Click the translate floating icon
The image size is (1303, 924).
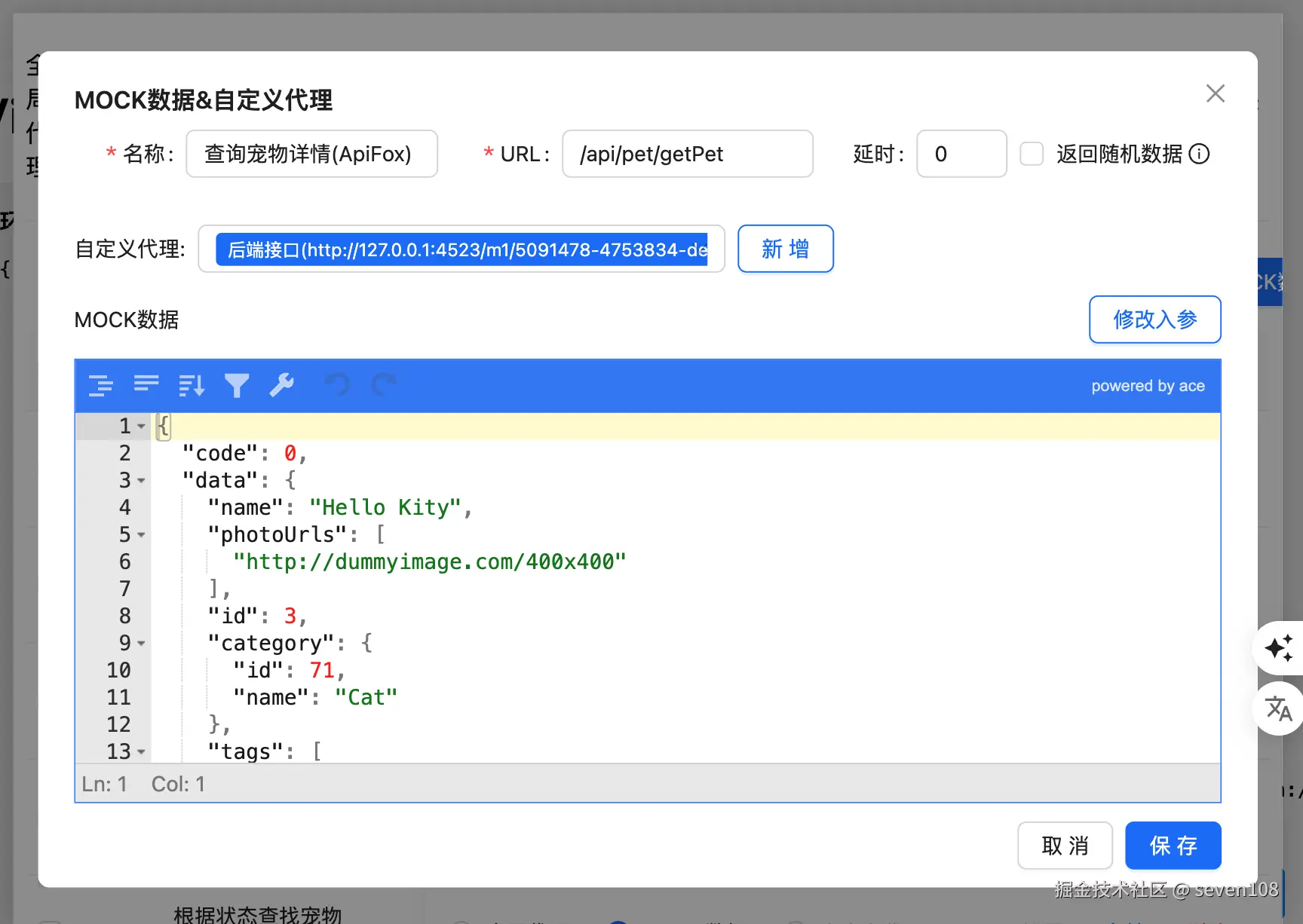[1279, 708]
